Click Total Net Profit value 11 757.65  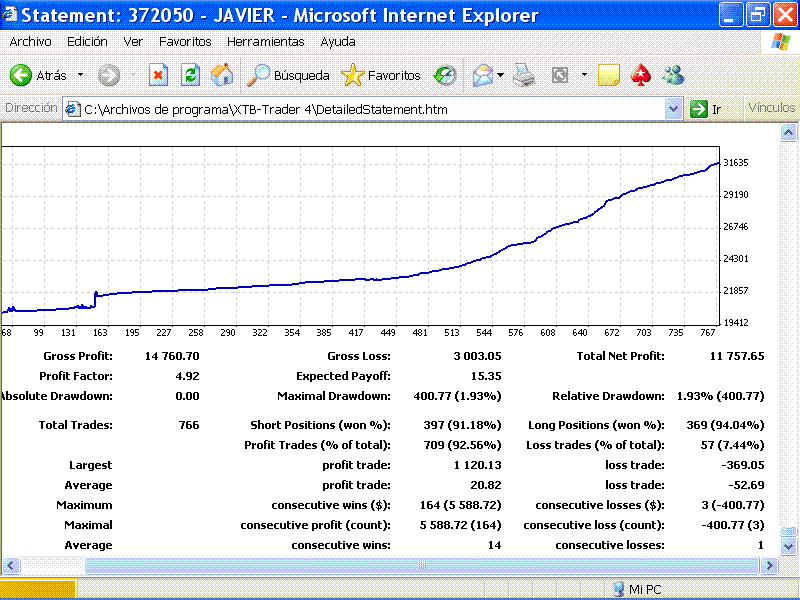(737, 356)
